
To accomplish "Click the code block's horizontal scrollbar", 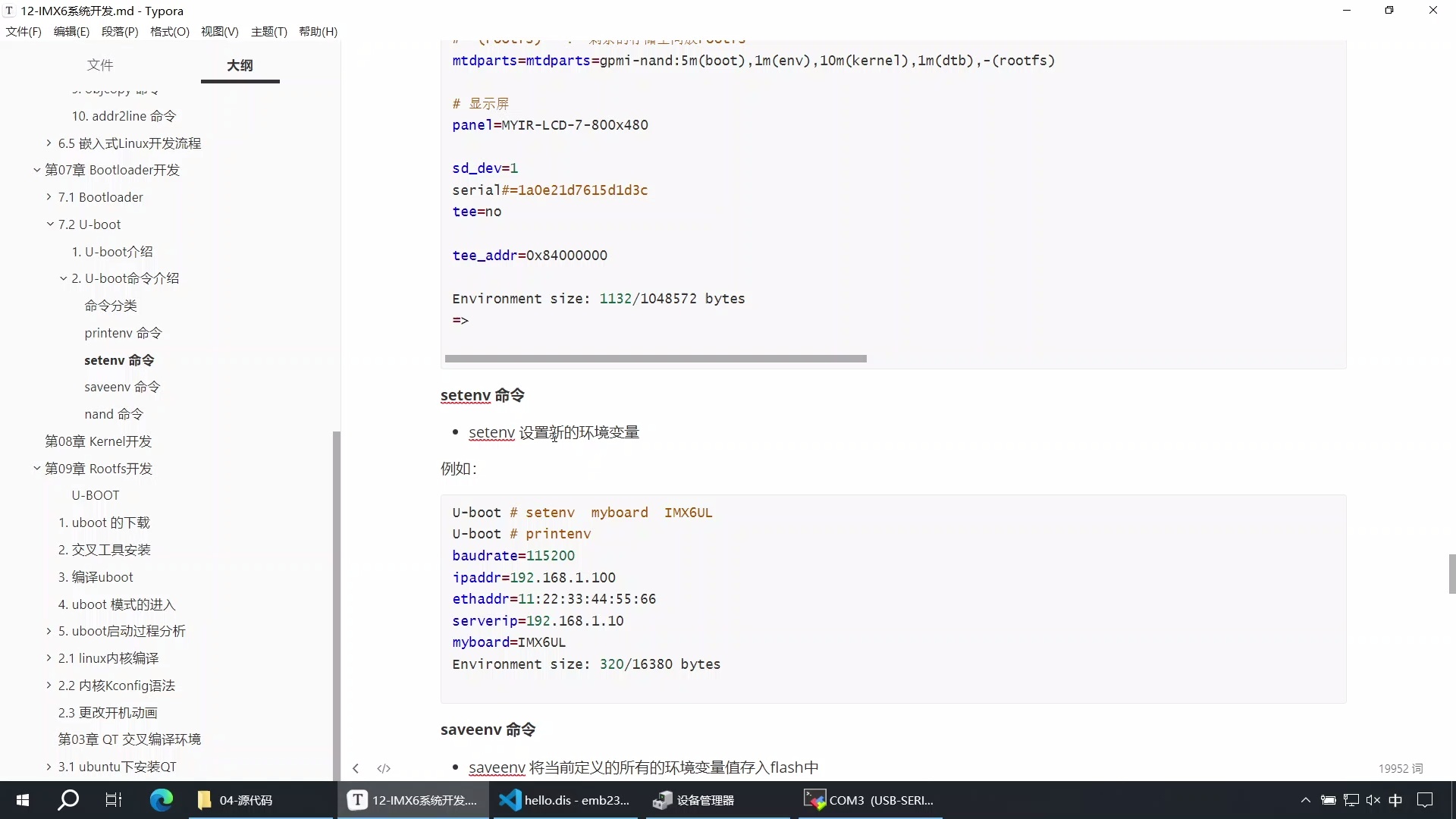I will click(656, 358).
